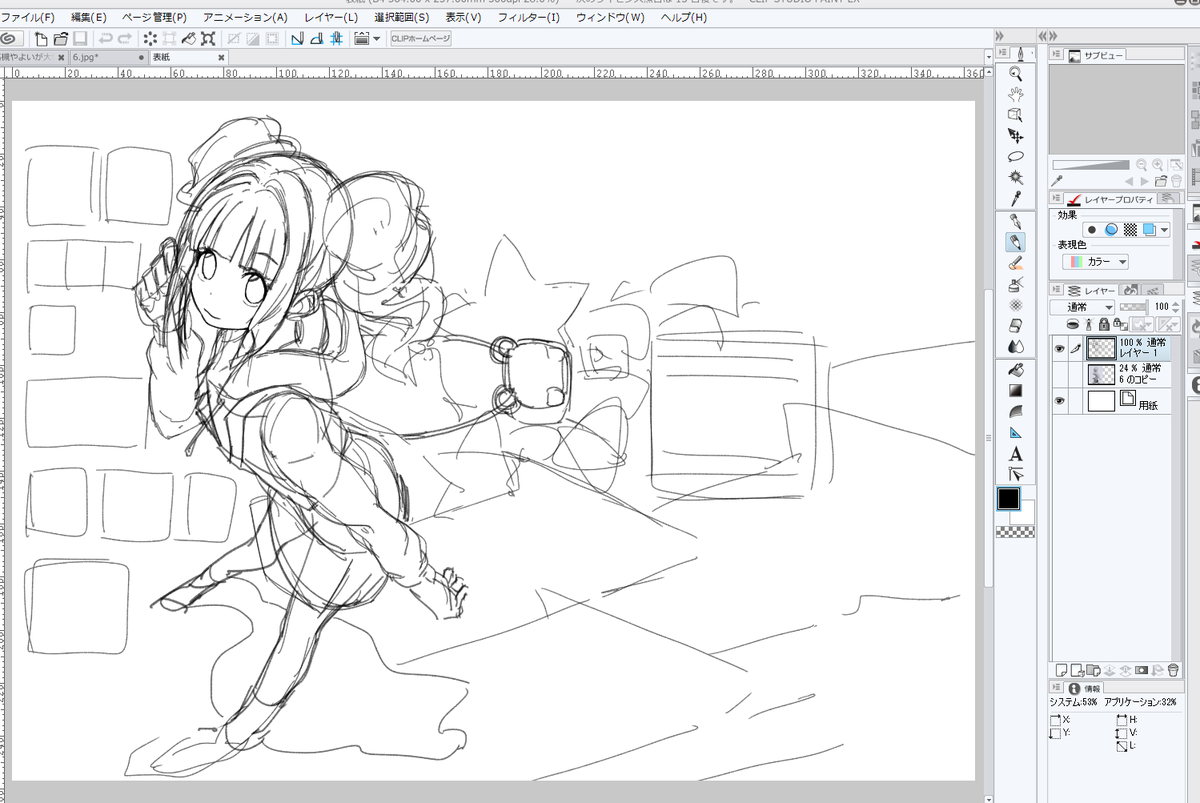
Task: Select the Airbrush tool
Action: point(1015,284)
